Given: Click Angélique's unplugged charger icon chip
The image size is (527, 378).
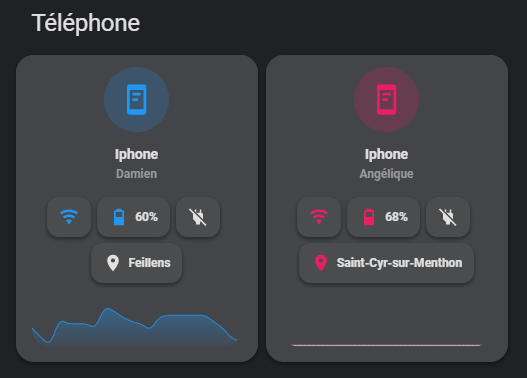Looking at the screenshot, I should 448,217.
